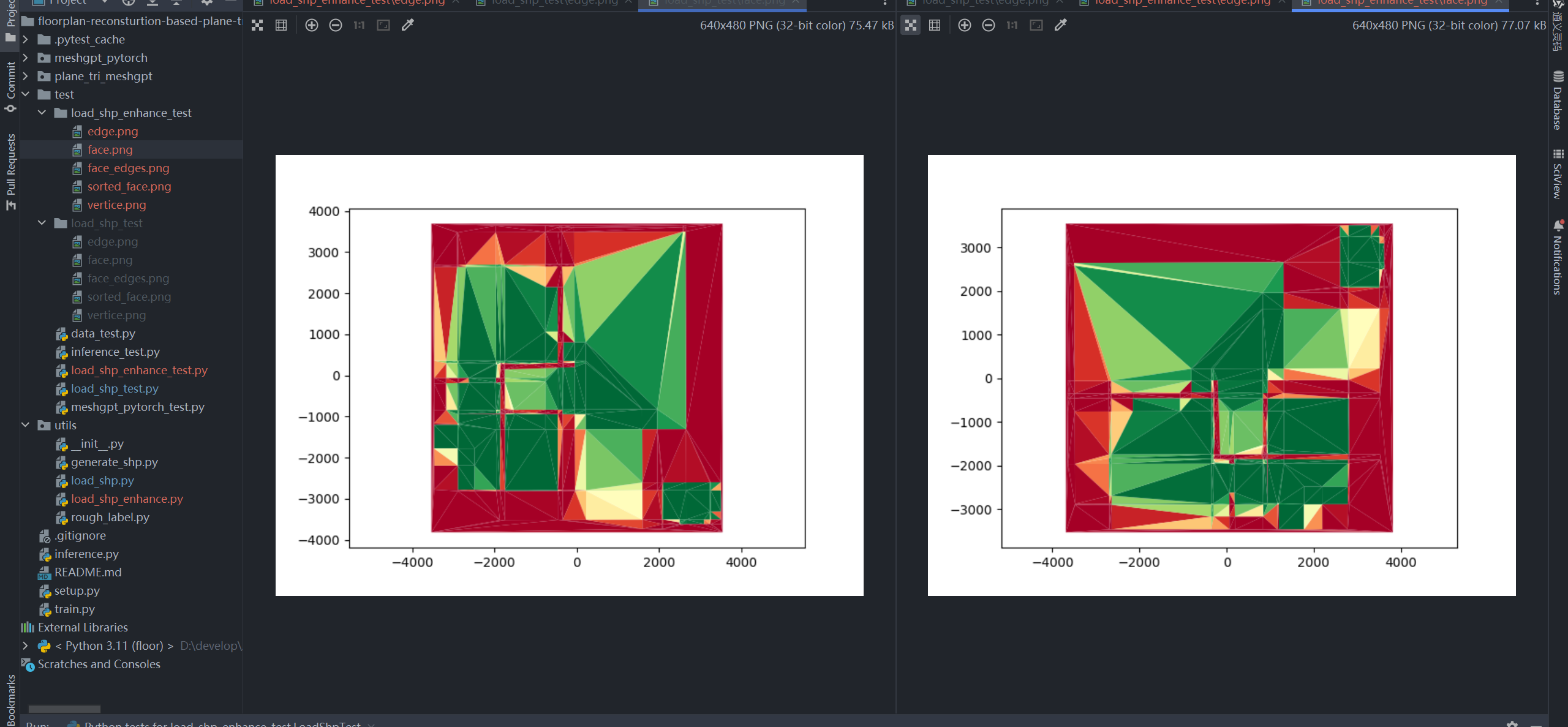Set actual size in left image viewer
Viewport: 1568px width, 727px height.
[359, 25]
